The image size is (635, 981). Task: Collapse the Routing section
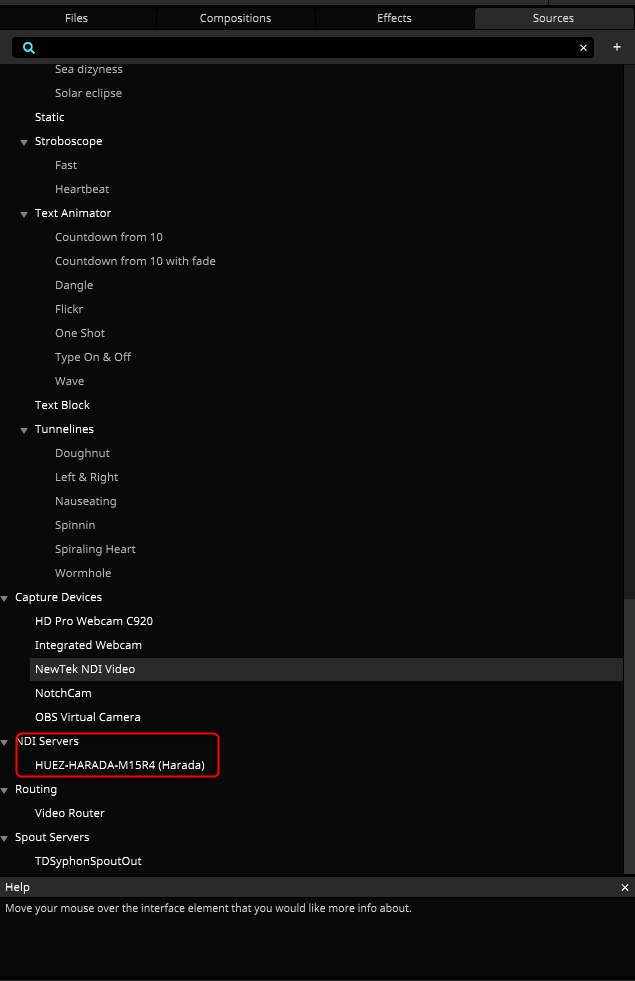pyautogui.click(x=5, y=790)
